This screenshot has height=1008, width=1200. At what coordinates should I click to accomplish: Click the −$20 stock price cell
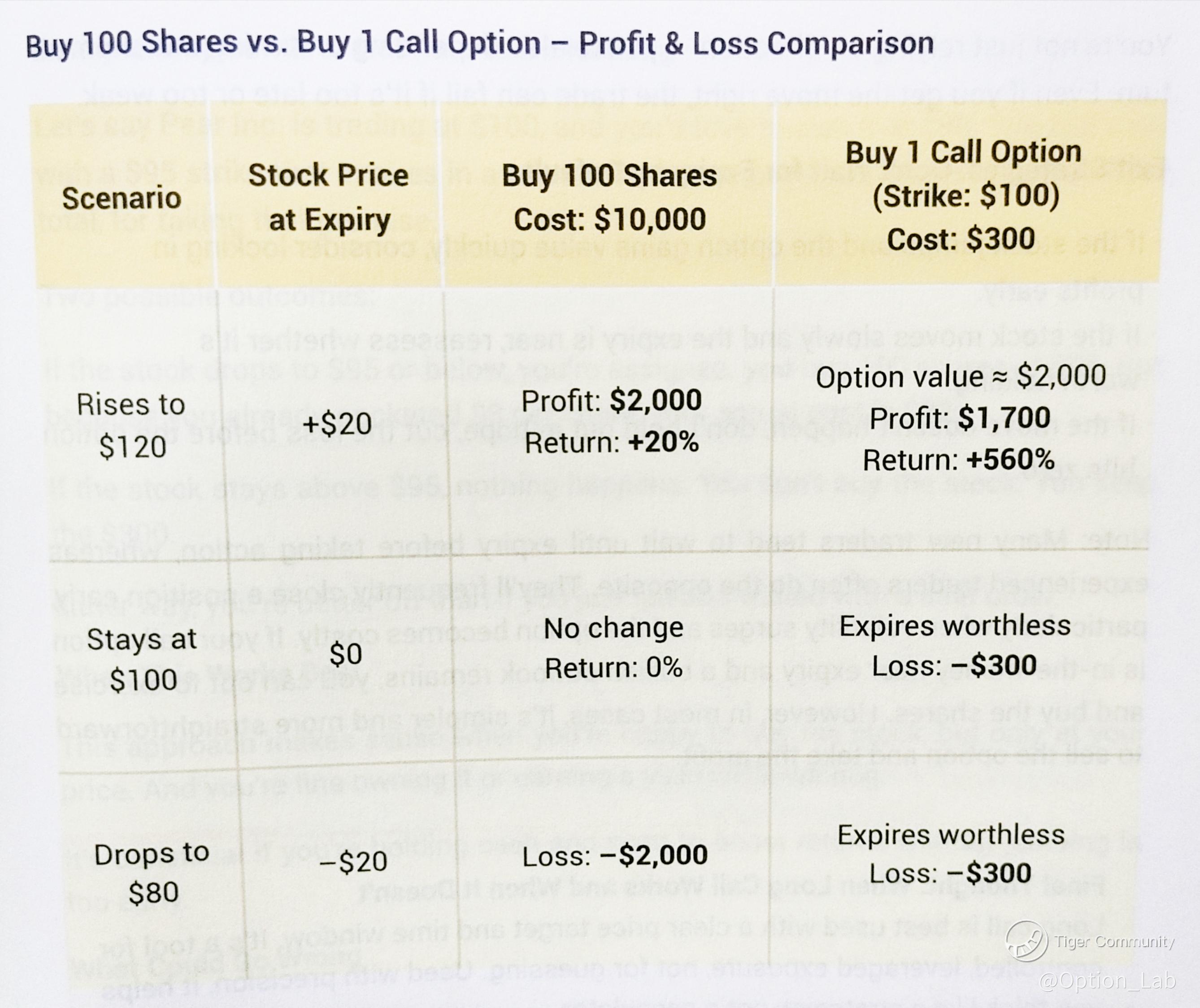[353, 862]
